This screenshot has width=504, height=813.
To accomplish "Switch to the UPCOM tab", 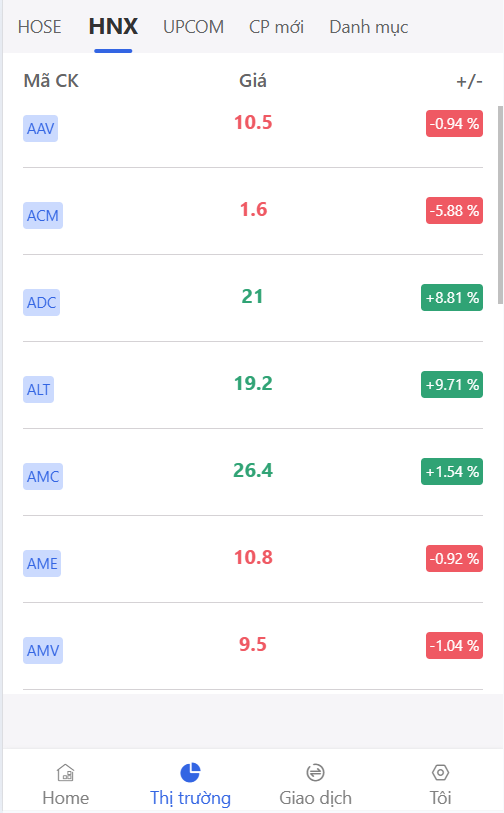I will [193, 27].
